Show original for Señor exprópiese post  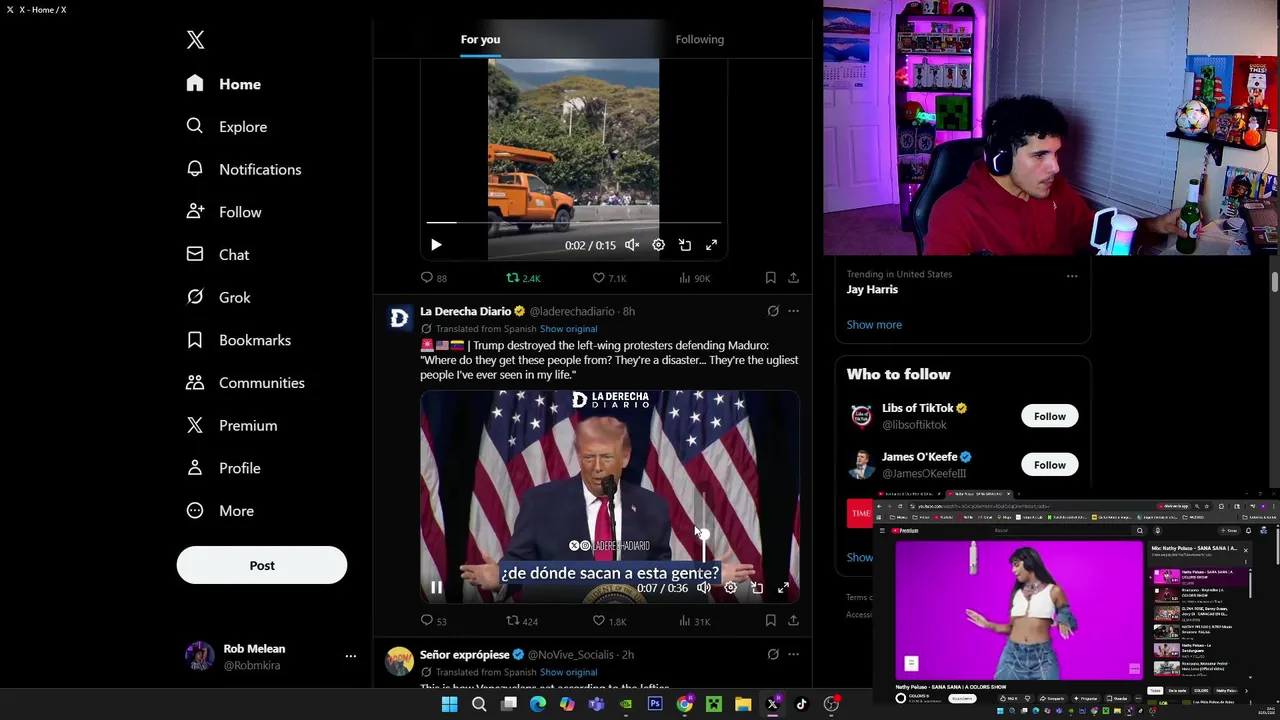[568, 672]
